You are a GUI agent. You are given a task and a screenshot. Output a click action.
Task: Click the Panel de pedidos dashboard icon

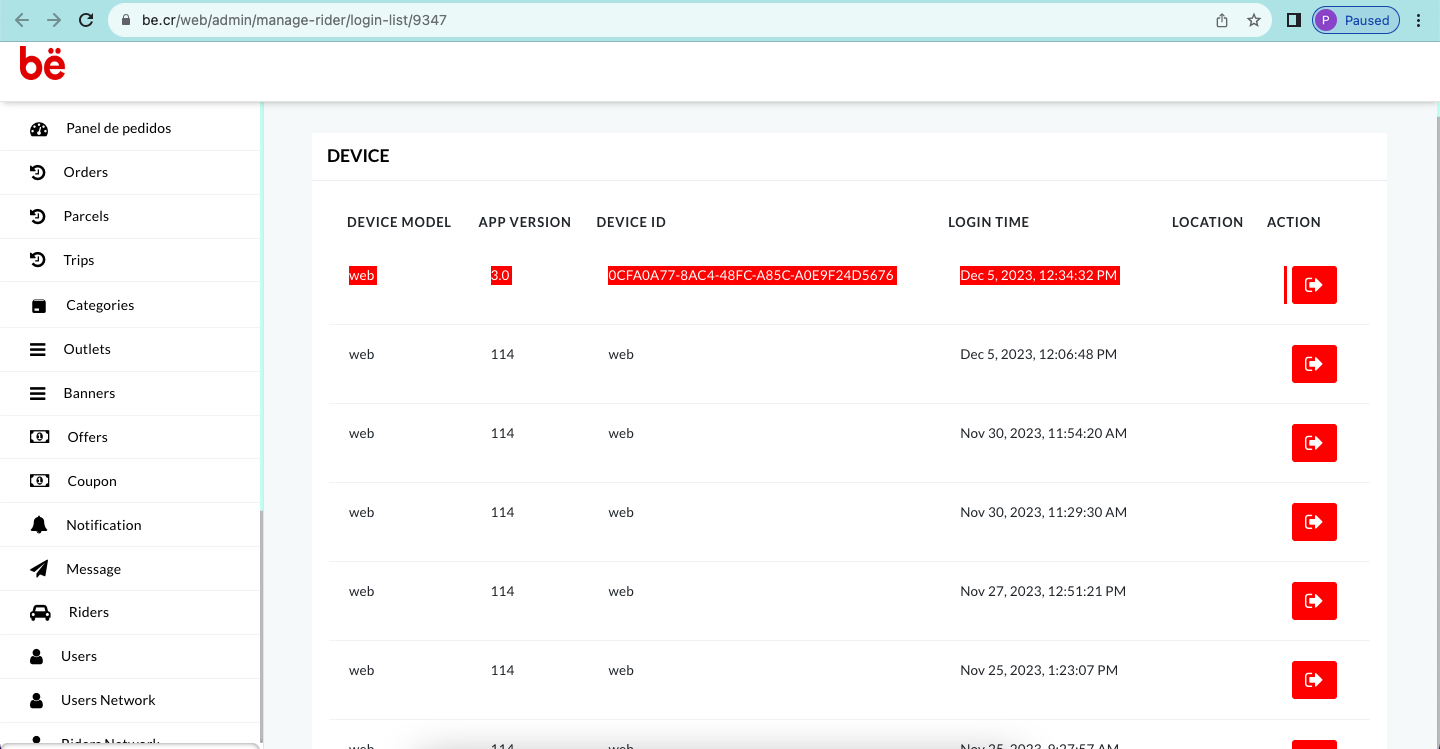tap(39, 129)
